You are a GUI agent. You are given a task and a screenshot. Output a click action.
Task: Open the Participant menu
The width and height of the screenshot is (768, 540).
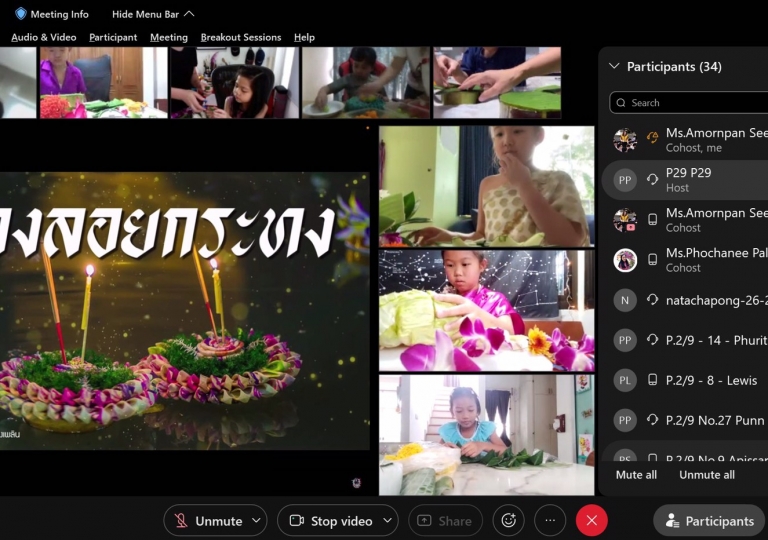113,37
